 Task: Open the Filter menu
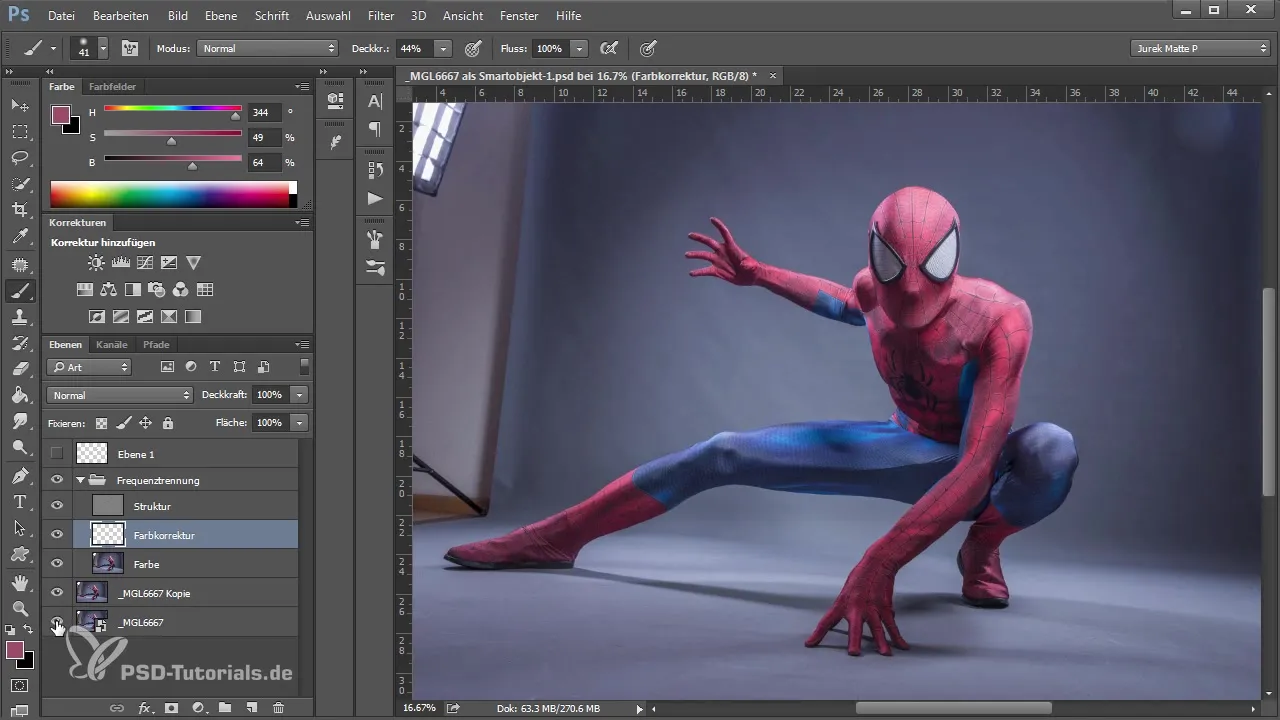[380, 16]
